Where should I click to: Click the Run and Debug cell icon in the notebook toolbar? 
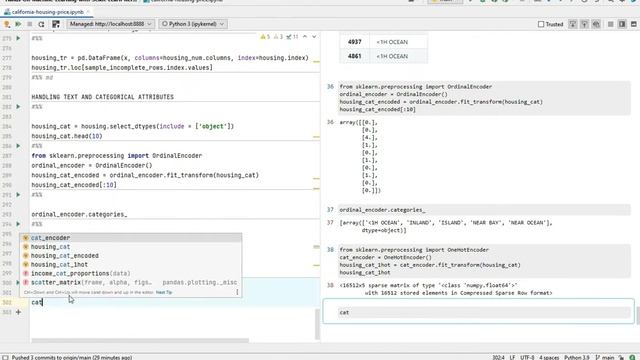[7, 24]
